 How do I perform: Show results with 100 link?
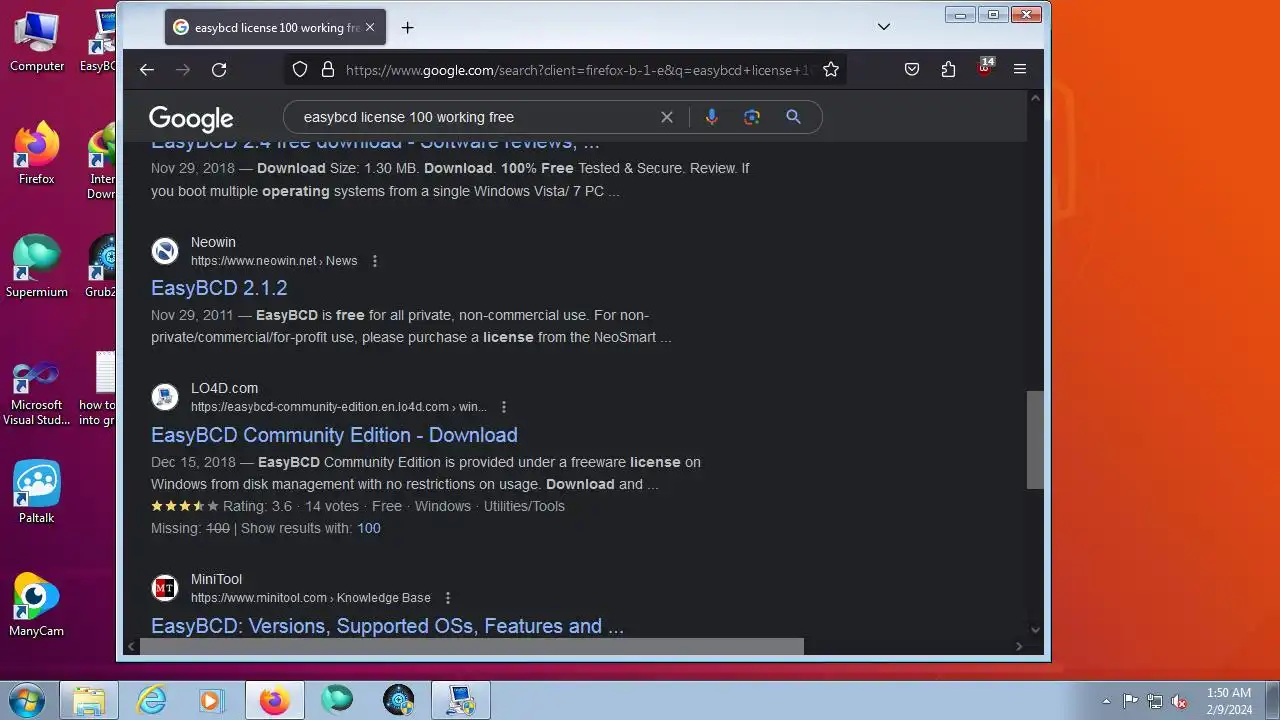369,528
